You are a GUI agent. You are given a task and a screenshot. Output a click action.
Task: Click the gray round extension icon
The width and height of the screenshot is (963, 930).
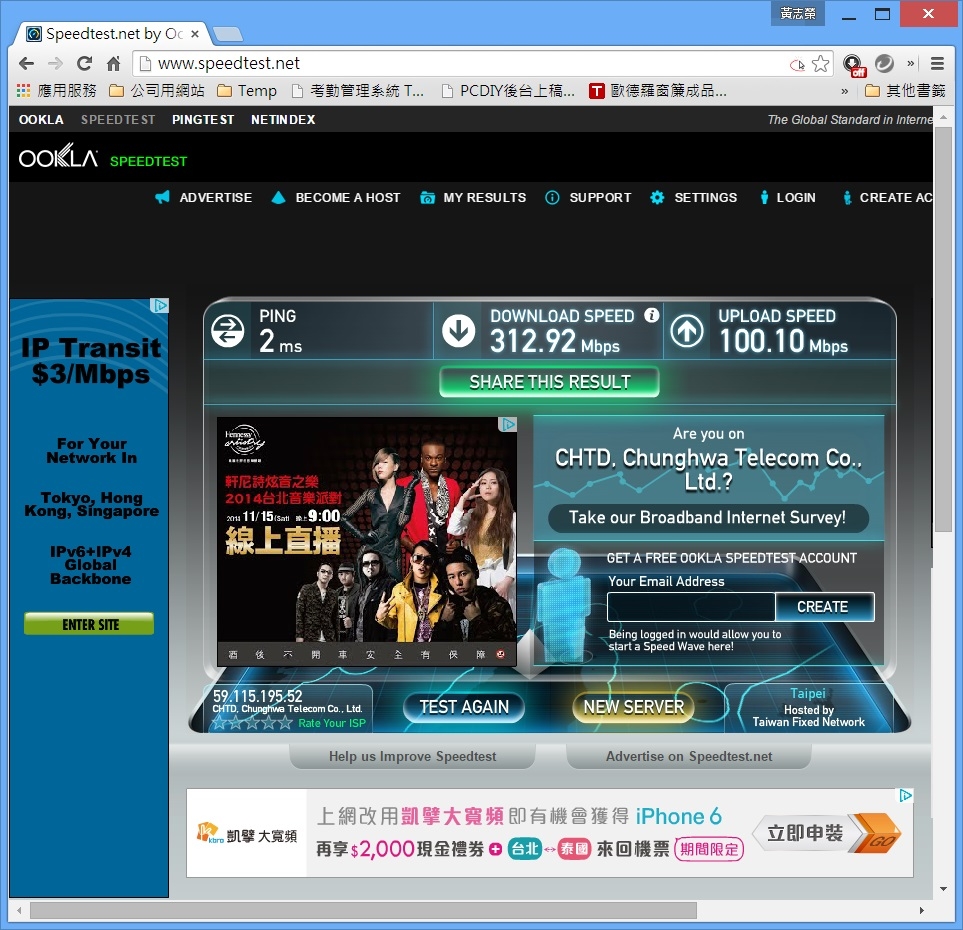(x=884, y=63)
